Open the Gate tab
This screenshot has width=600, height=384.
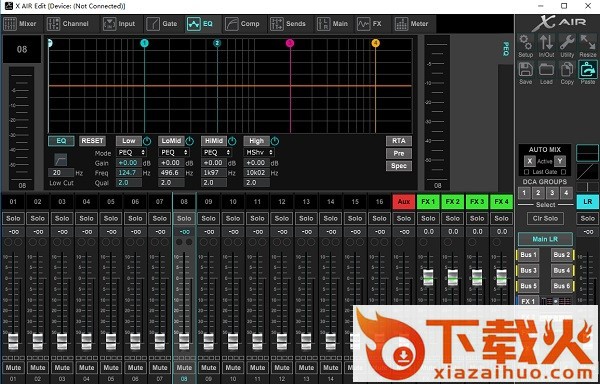[x=162, y=24]
